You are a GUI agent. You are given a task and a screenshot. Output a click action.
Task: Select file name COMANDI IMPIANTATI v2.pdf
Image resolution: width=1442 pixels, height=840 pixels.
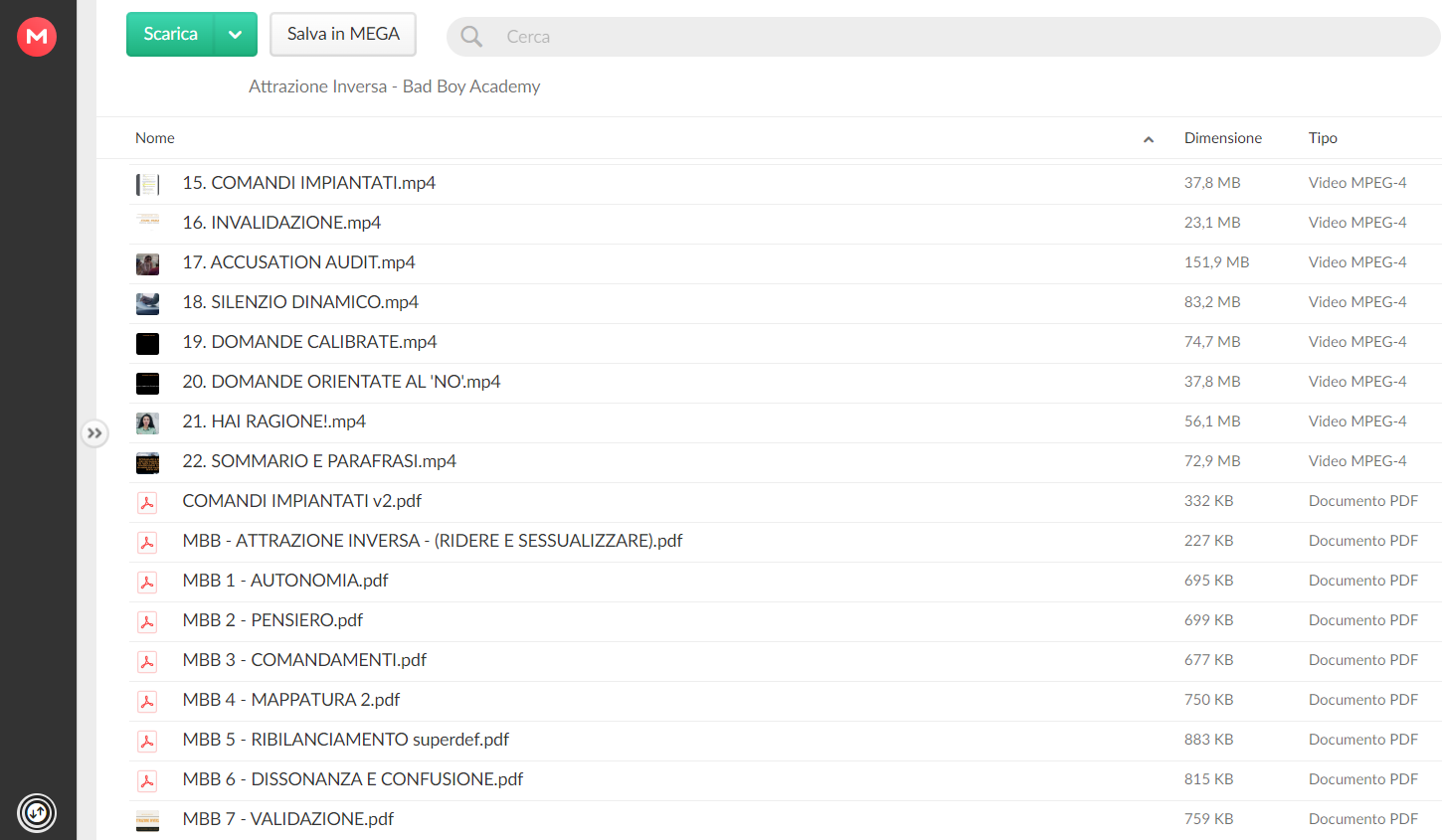coord(302,501)
